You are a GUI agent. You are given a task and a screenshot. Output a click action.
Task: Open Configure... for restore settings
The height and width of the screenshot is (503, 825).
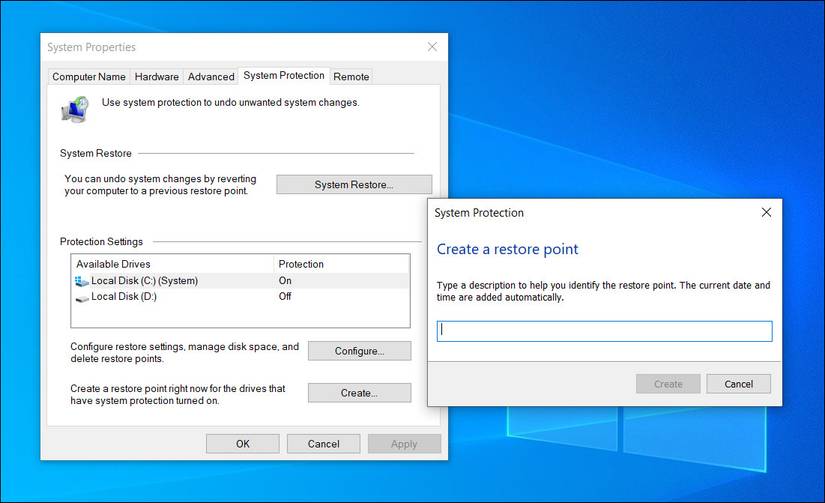(x=359, y=351)
